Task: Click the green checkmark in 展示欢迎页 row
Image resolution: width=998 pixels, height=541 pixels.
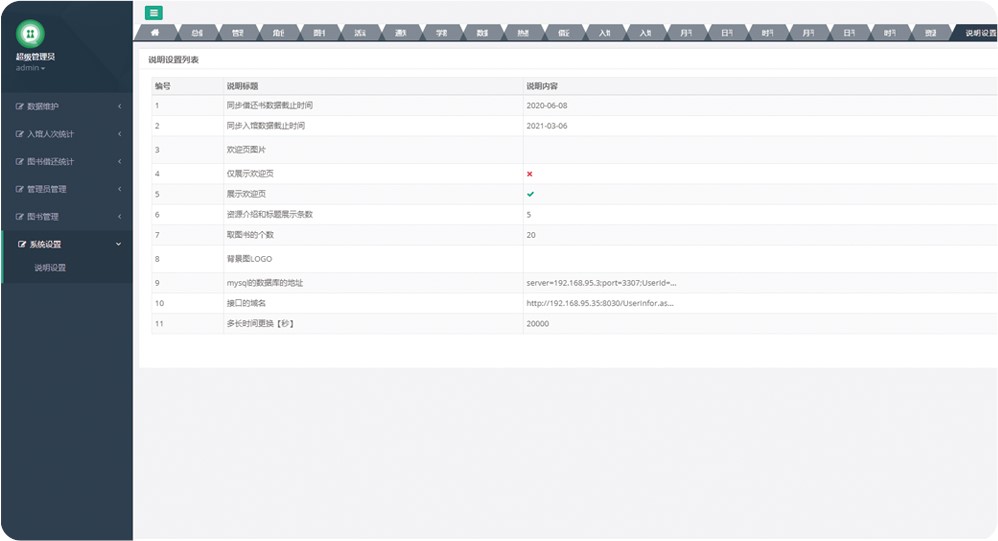Action: click(530, 194)
